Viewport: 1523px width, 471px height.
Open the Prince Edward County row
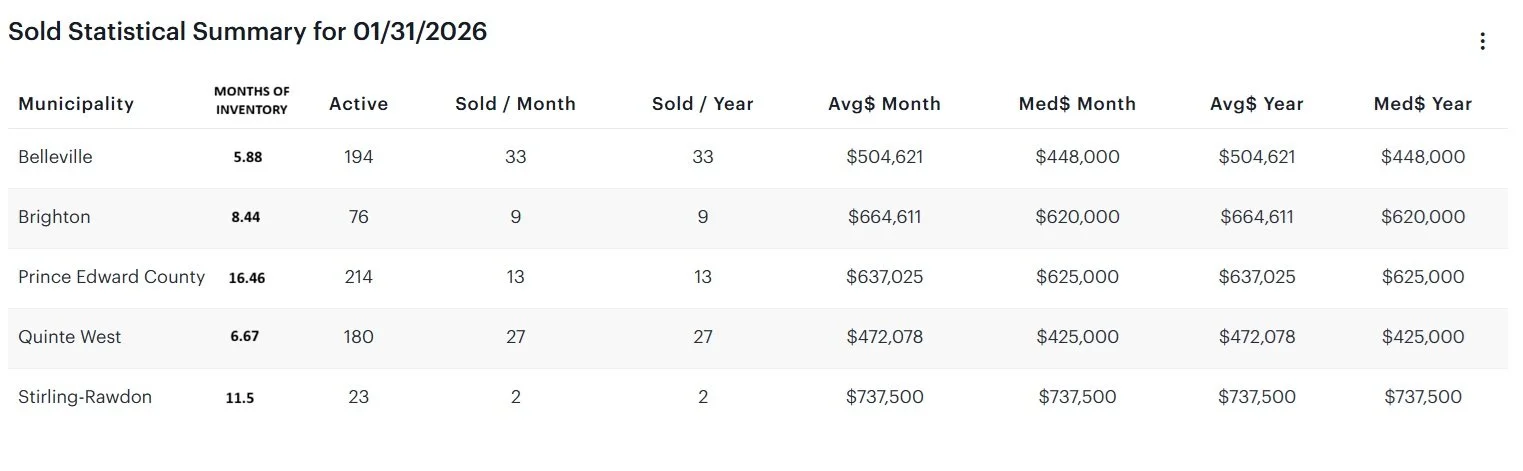pyautogui.click(x=111, y=277)
